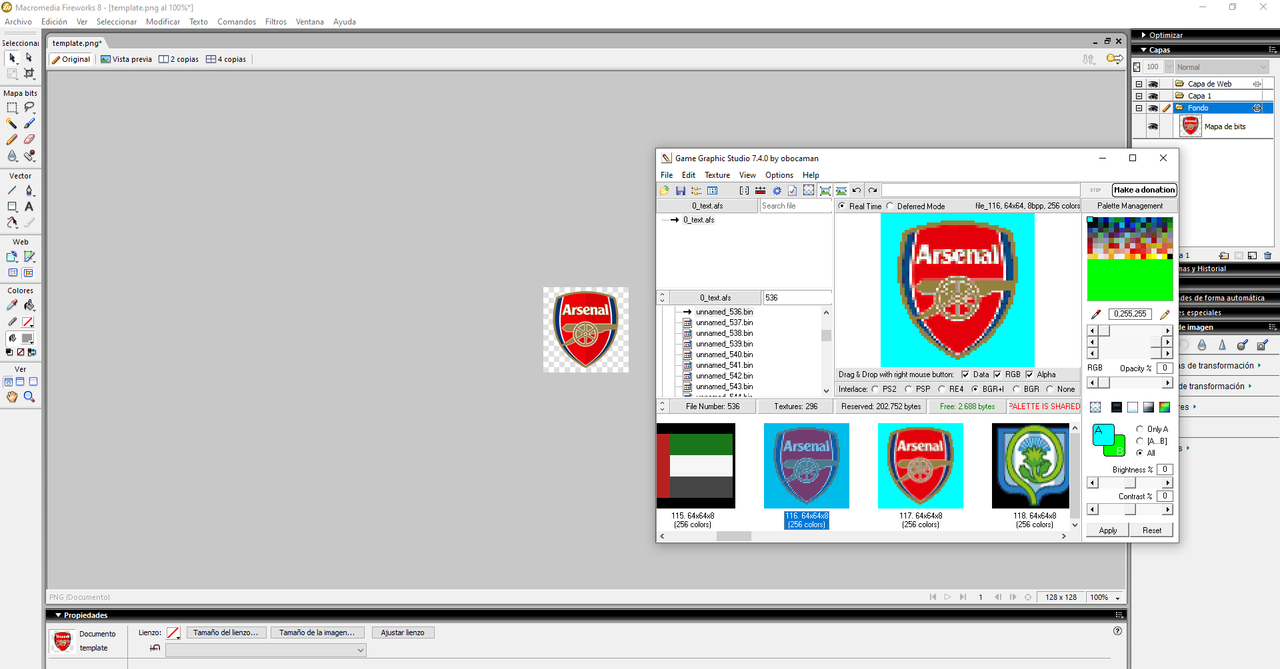
Task: Click Palette Management button
Action: 1130,206
